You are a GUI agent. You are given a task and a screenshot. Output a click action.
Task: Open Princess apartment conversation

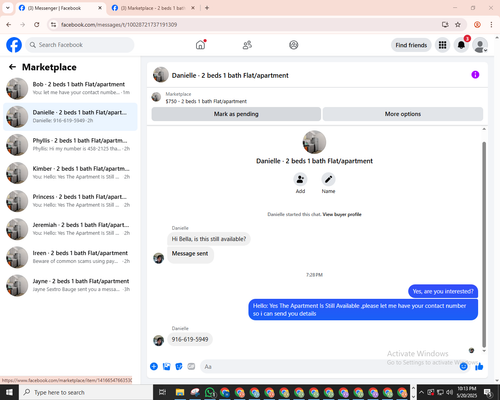70,201
